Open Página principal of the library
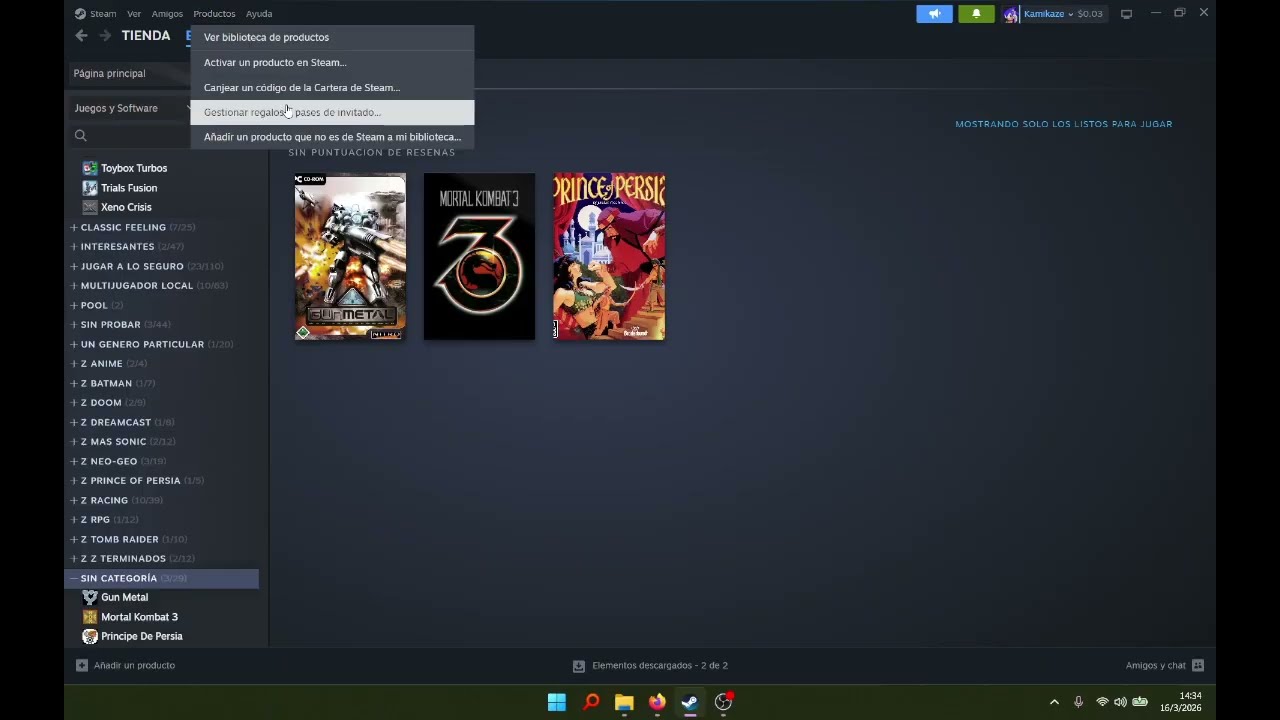Screen dimensions: 1280x720 click(109, 73)
